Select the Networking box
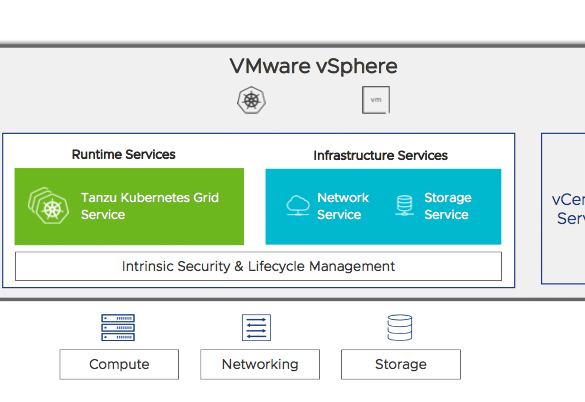Viewport: 585px width, 402px height. (260, 364)
